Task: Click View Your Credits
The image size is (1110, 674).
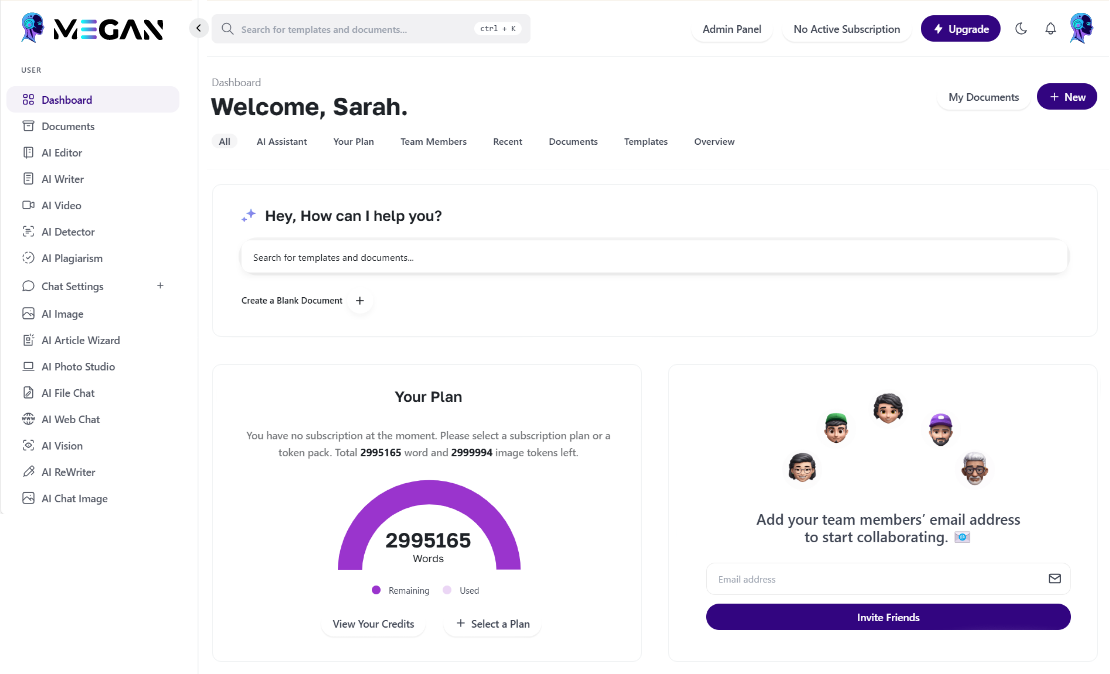Action: point(373,624)
